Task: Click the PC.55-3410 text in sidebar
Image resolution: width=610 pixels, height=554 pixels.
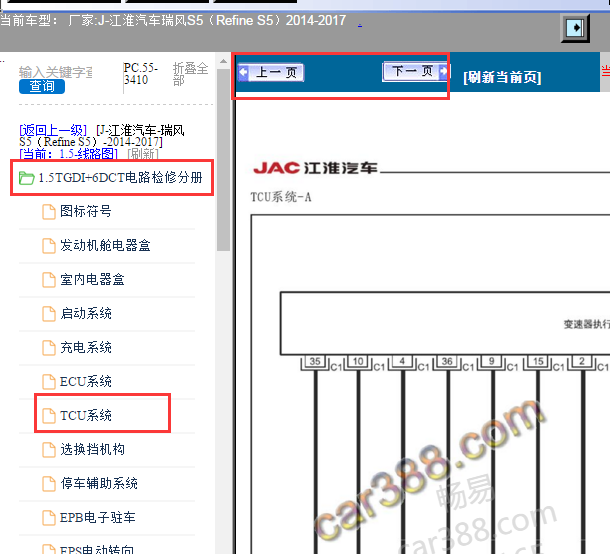Action: (x=141, y=74)
